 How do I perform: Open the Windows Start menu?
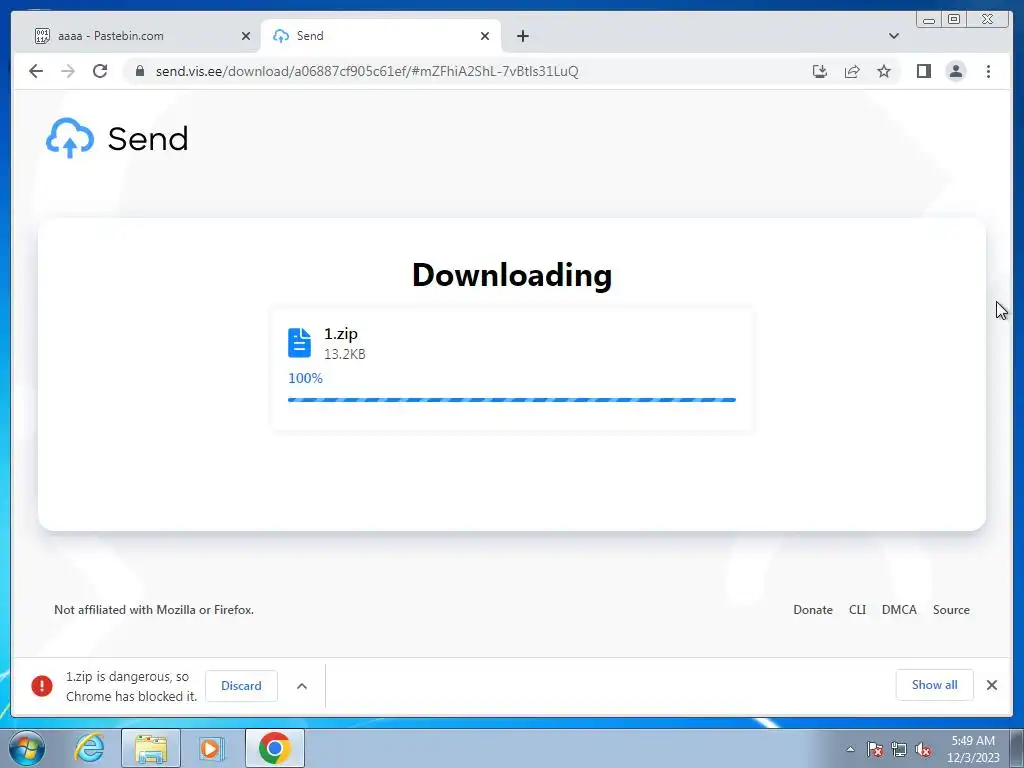coord(27,748)
